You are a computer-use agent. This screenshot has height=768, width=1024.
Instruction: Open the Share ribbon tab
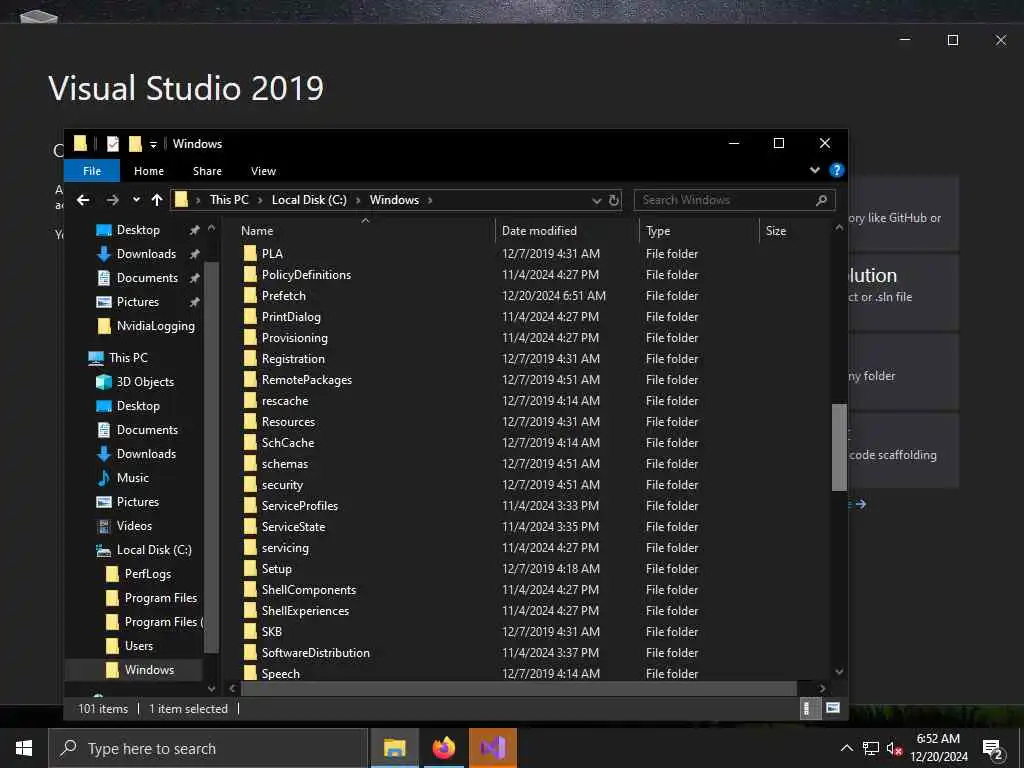(207, 171)
